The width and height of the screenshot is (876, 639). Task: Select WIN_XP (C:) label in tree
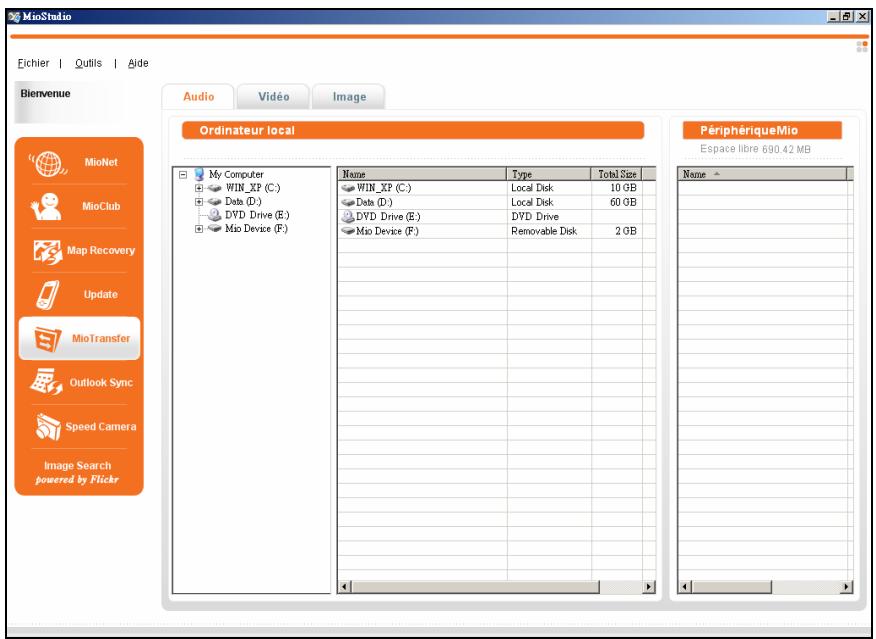click(x=253, y=188)
